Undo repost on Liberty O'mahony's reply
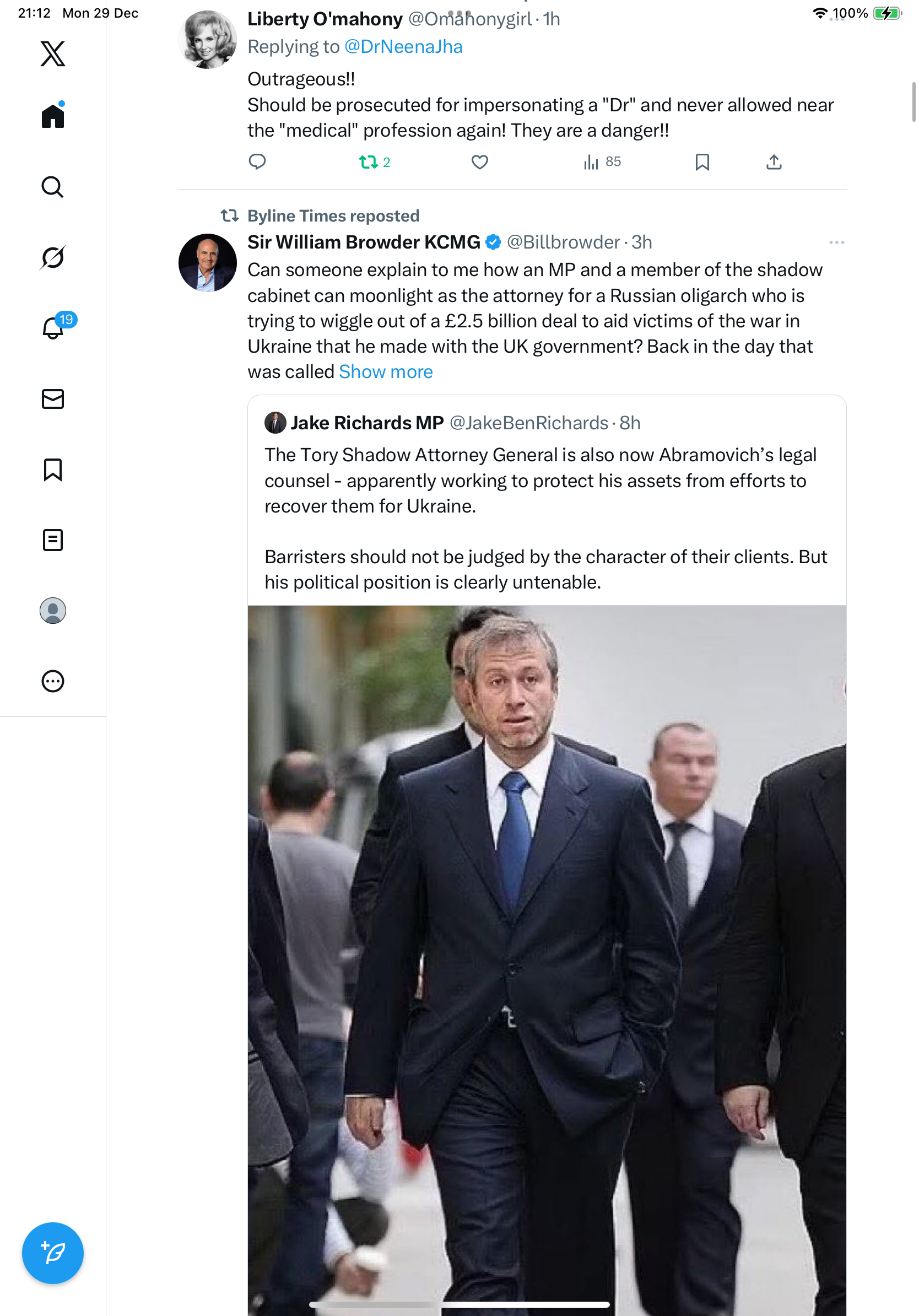 point(369,163)
